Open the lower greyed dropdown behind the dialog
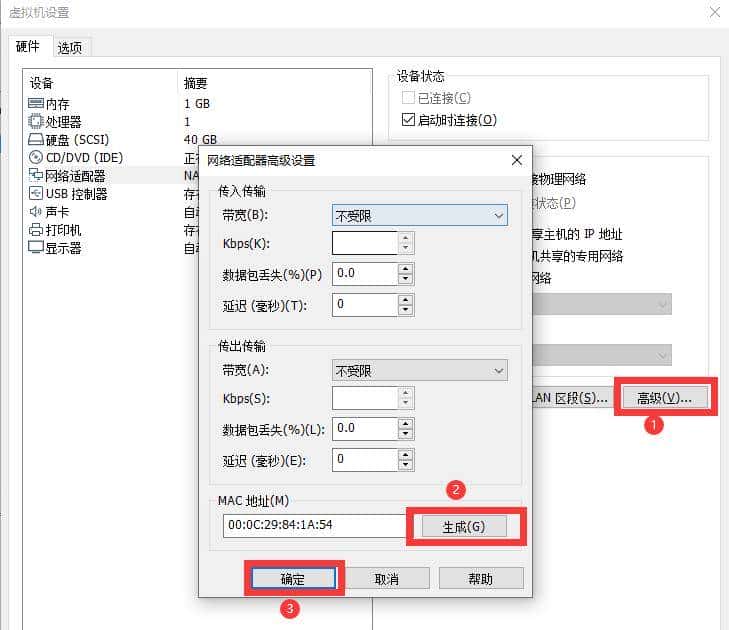Screen dimensions: 729x630 point(602,355)
